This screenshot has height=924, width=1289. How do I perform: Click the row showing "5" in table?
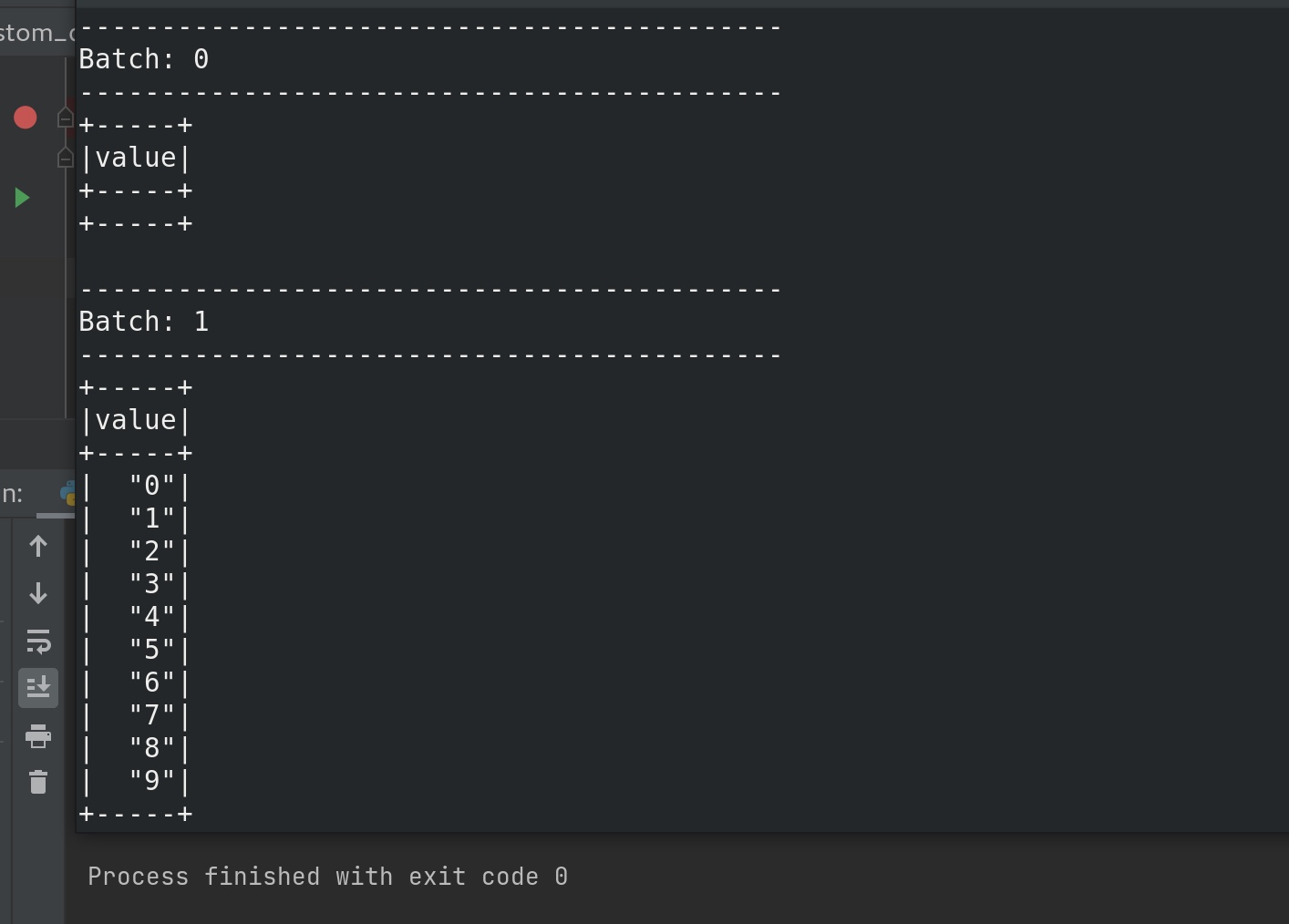pos(136,650)
